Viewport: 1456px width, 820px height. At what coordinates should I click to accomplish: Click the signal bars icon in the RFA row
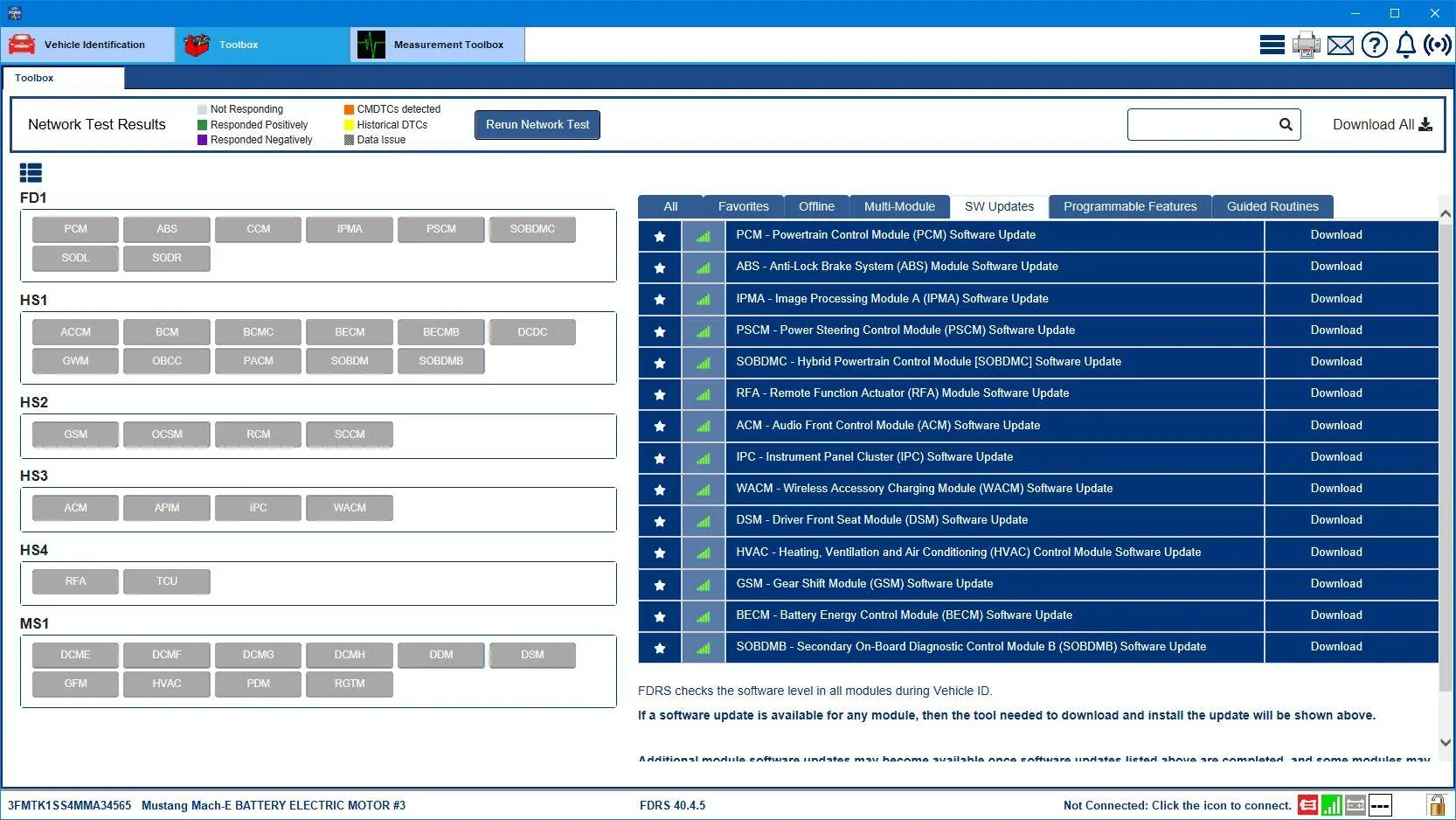pyautogui.click(x=704, y=394)
